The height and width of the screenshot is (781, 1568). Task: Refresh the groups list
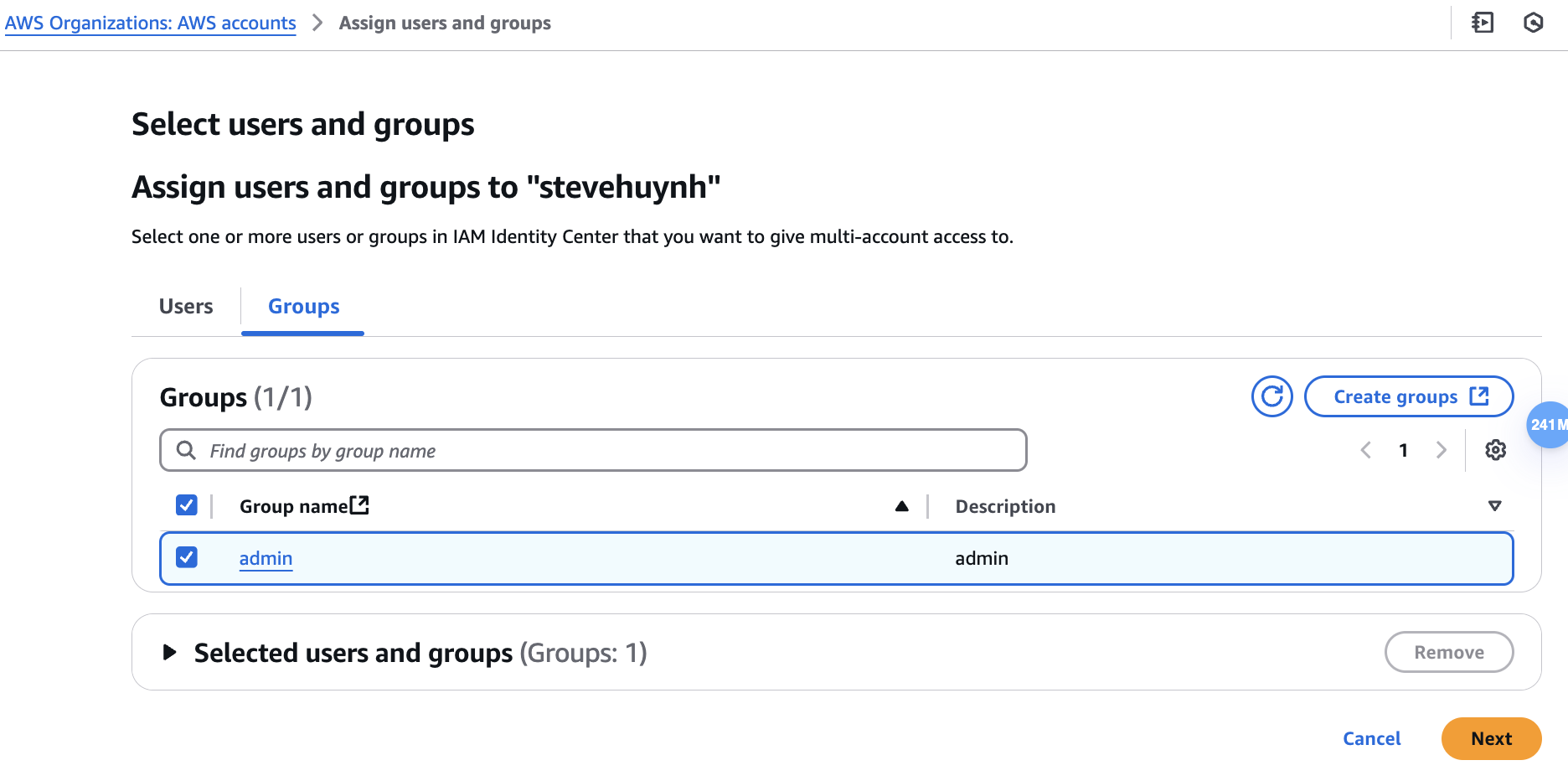(x=1271, y=396)
